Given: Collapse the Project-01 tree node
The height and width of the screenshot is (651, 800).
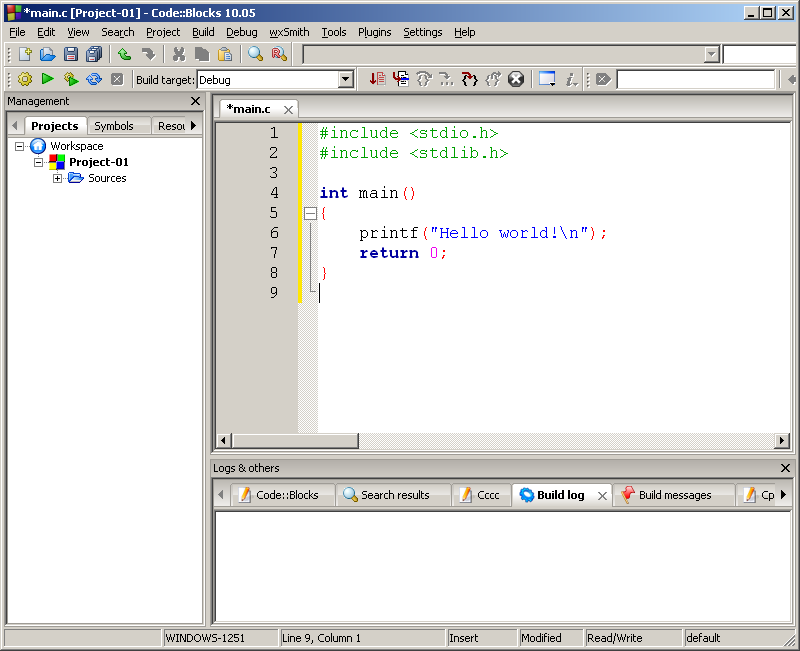Looking at the screenshot, I should [x=38, y=162].
